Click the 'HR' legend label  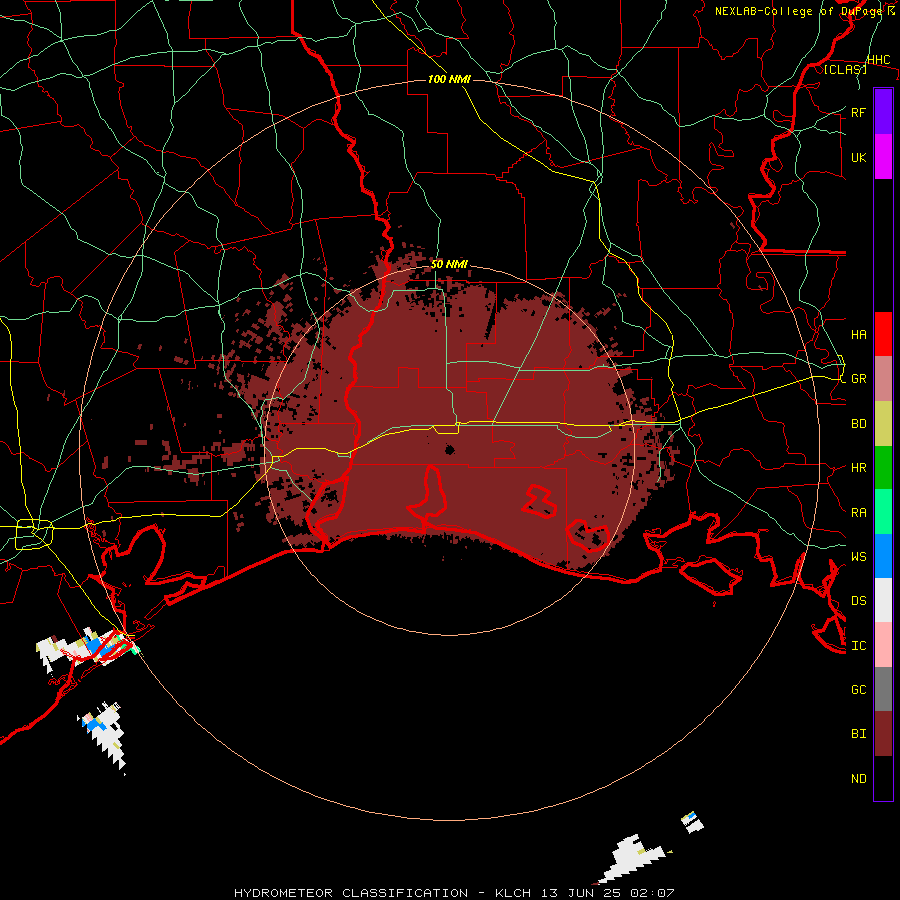[x=858, y=468]
